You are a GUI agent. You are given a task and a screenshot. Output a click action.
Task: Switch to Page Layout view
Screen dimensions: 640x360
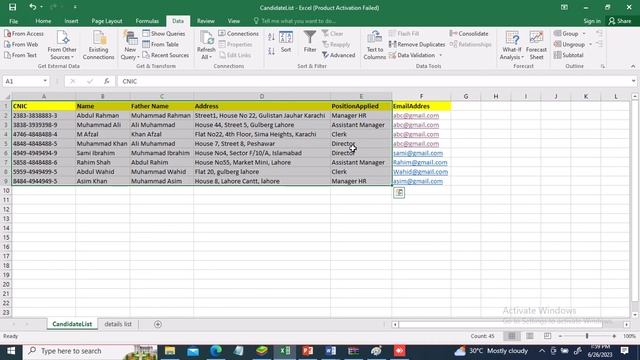pyautogui.click(x=529, y=336)
